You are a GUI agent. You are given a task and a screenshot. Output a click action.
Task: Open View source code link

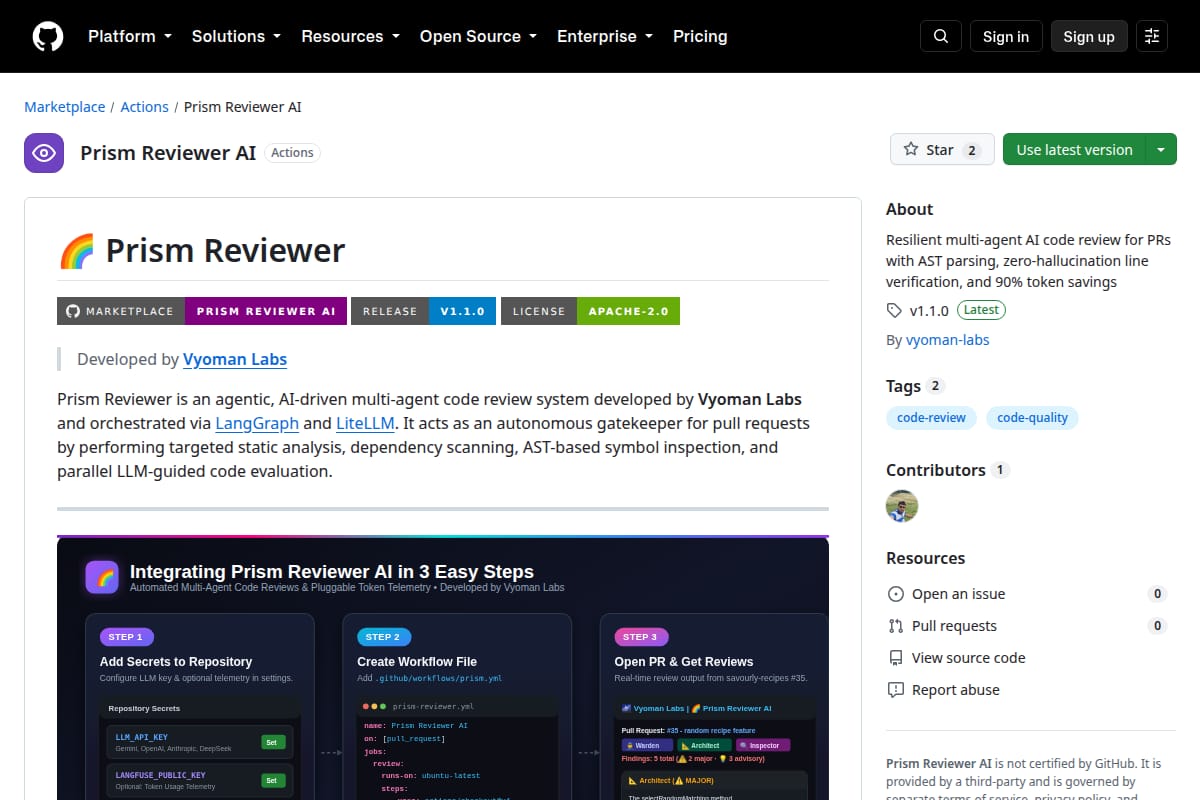click(x=969, y=658)
